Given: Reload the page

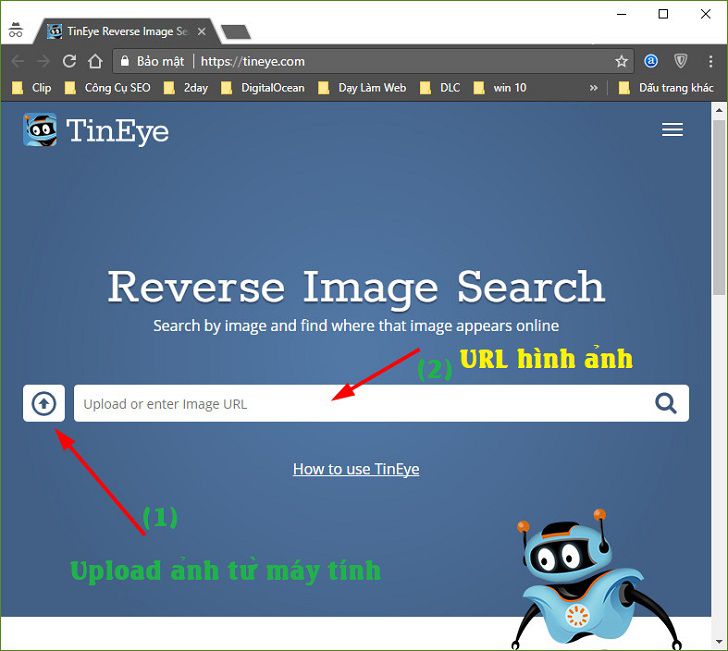Looking at the screenshot, I should click(x=69, y=61).
